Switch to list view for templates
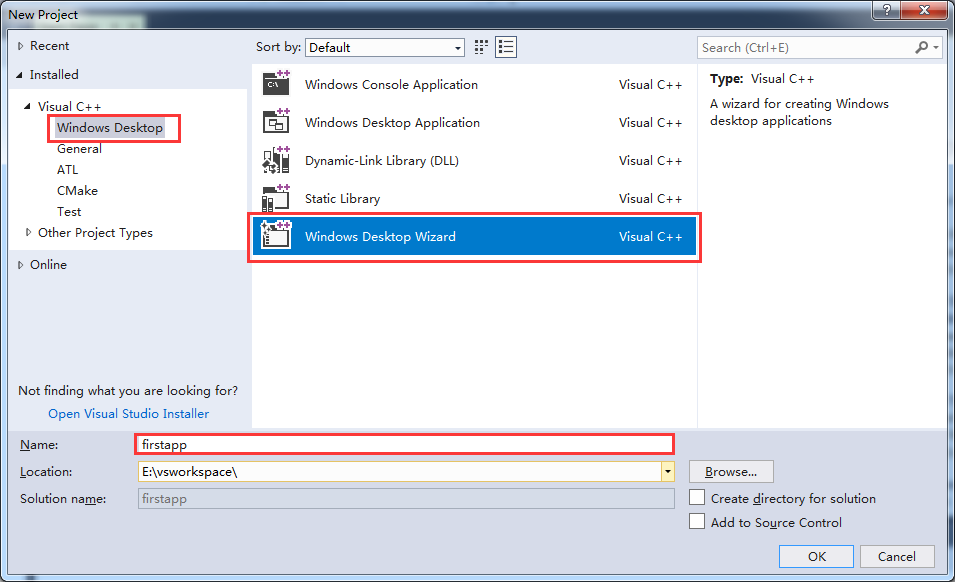The width and height of the screenshot is (955, 582). tap(504, 46)
